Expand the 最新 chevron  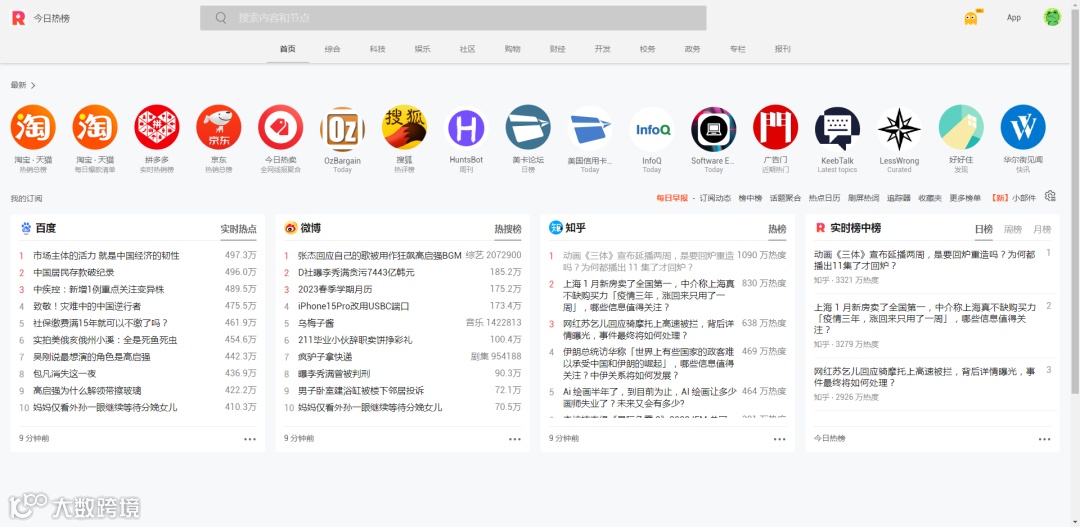tap(33, 85)
